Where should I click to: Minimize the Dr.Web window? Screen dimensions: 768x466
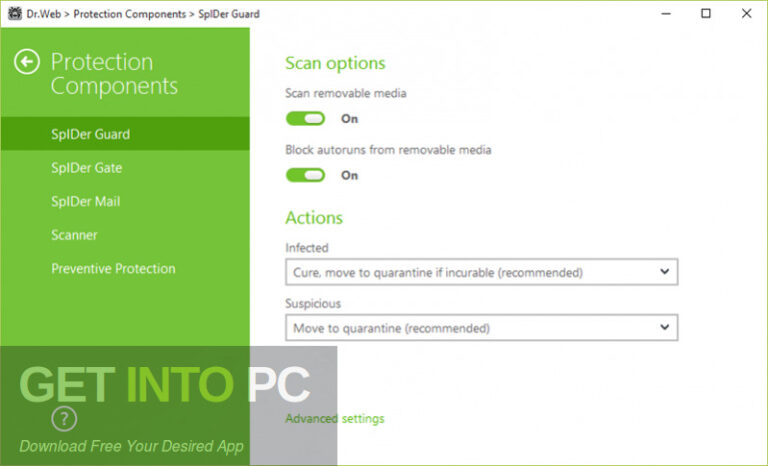(666, 14)
